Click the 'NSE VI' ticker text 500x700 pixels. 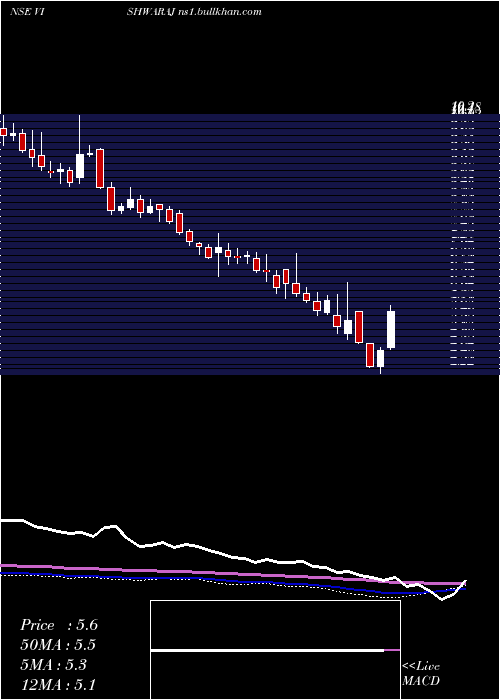pos(26,12)
